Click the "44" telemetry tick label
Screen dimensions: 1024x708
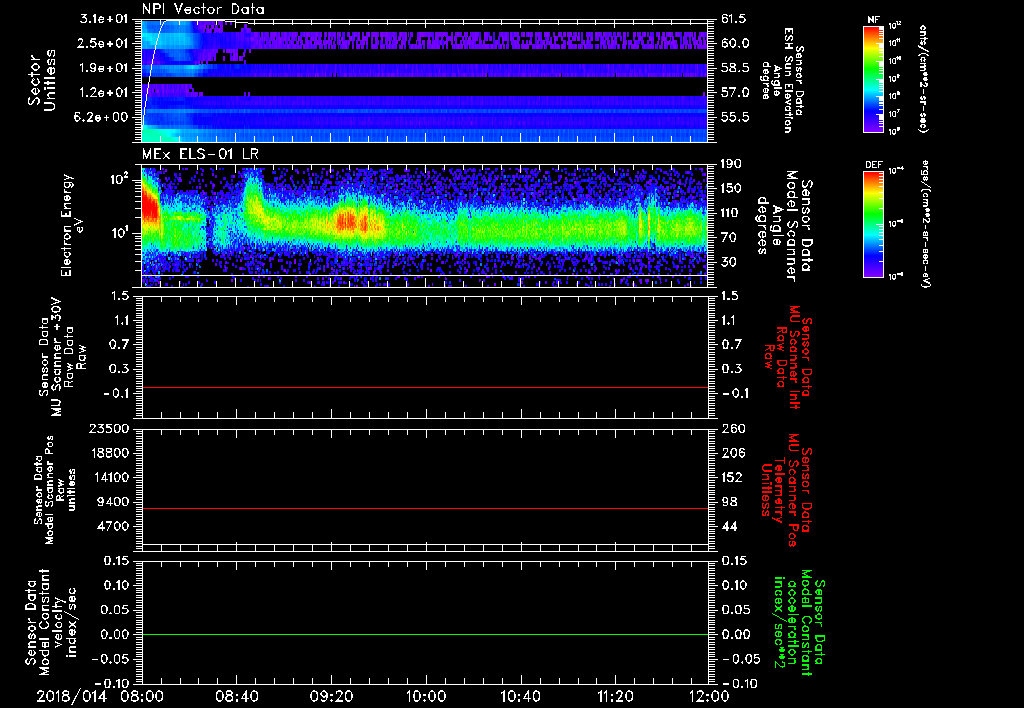729,526
